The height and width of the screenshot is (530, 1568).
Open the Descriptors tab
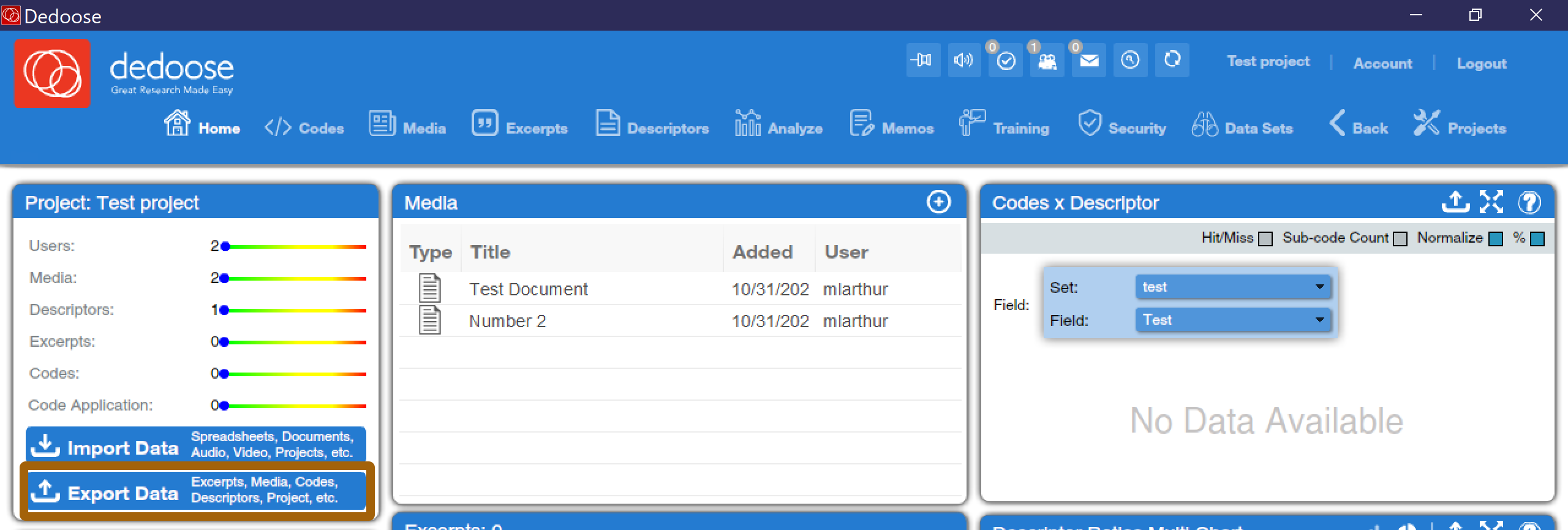[652, 124]
